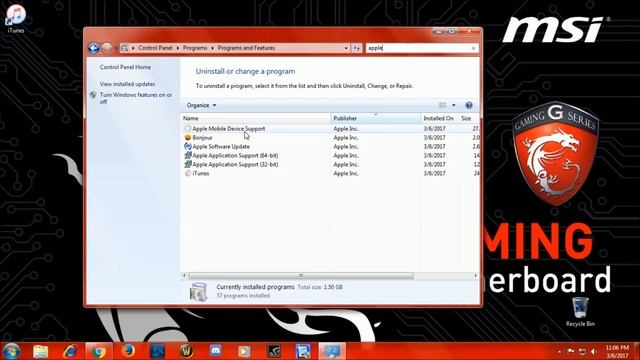640x360 pixels.
Task: Expand the arrow after Control Panel breadcrumb
Action: 178,48
